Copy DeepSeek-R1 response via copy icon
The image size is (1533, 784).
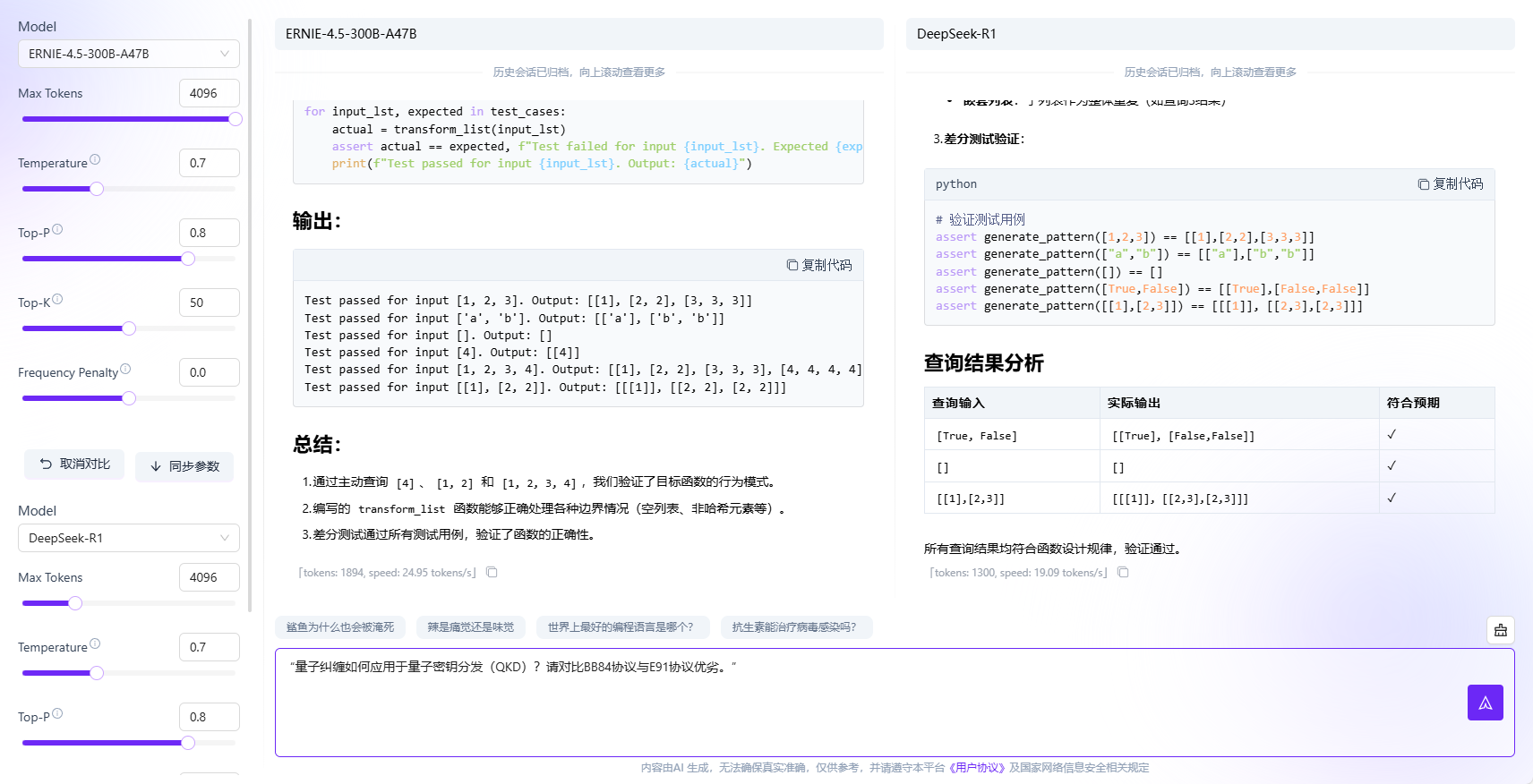[x=1123, y=573]
